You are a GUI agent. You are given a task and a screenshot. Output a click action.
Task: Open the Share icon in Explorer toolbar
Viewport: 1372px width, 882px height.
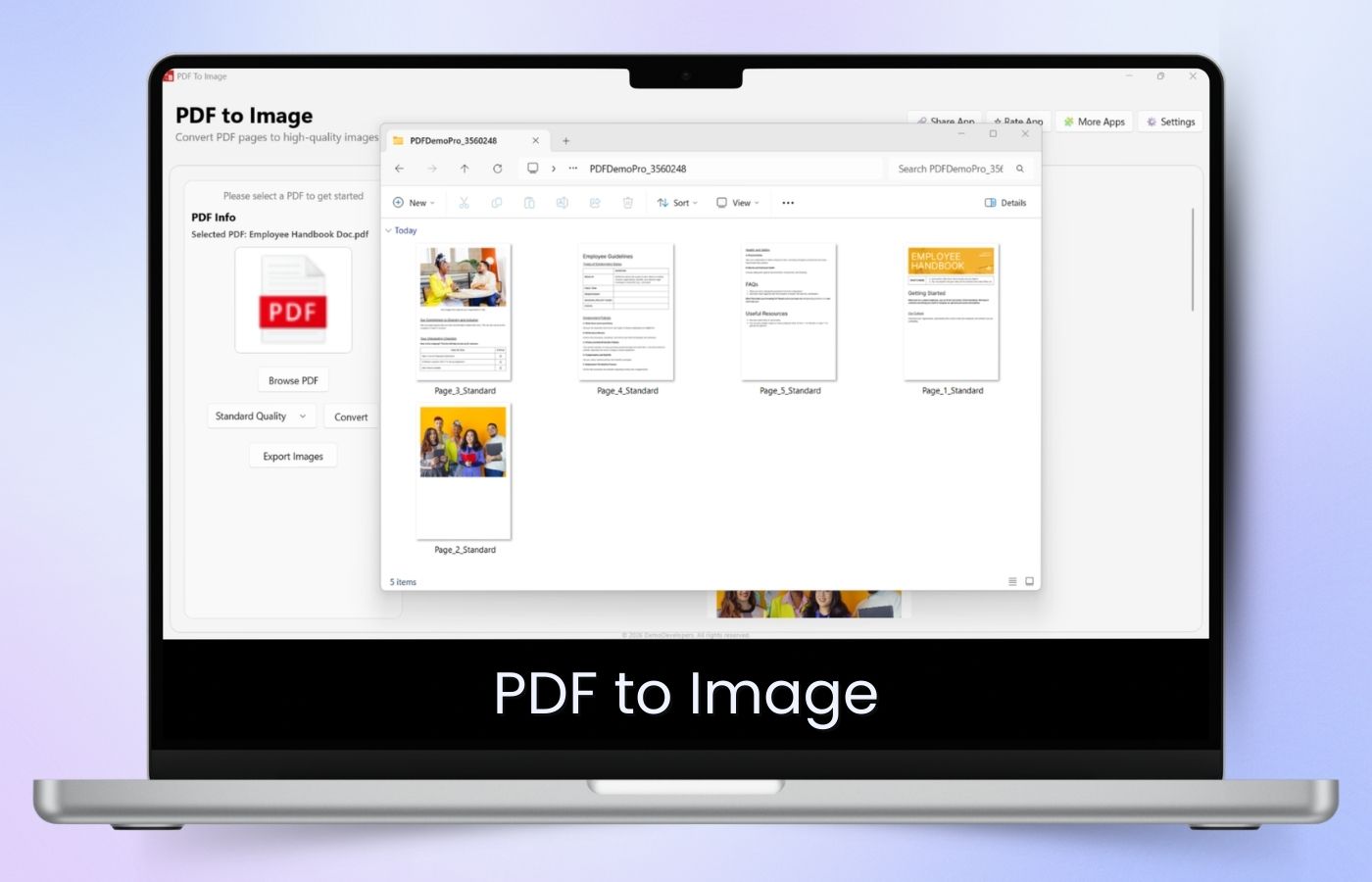click(595, 203)
